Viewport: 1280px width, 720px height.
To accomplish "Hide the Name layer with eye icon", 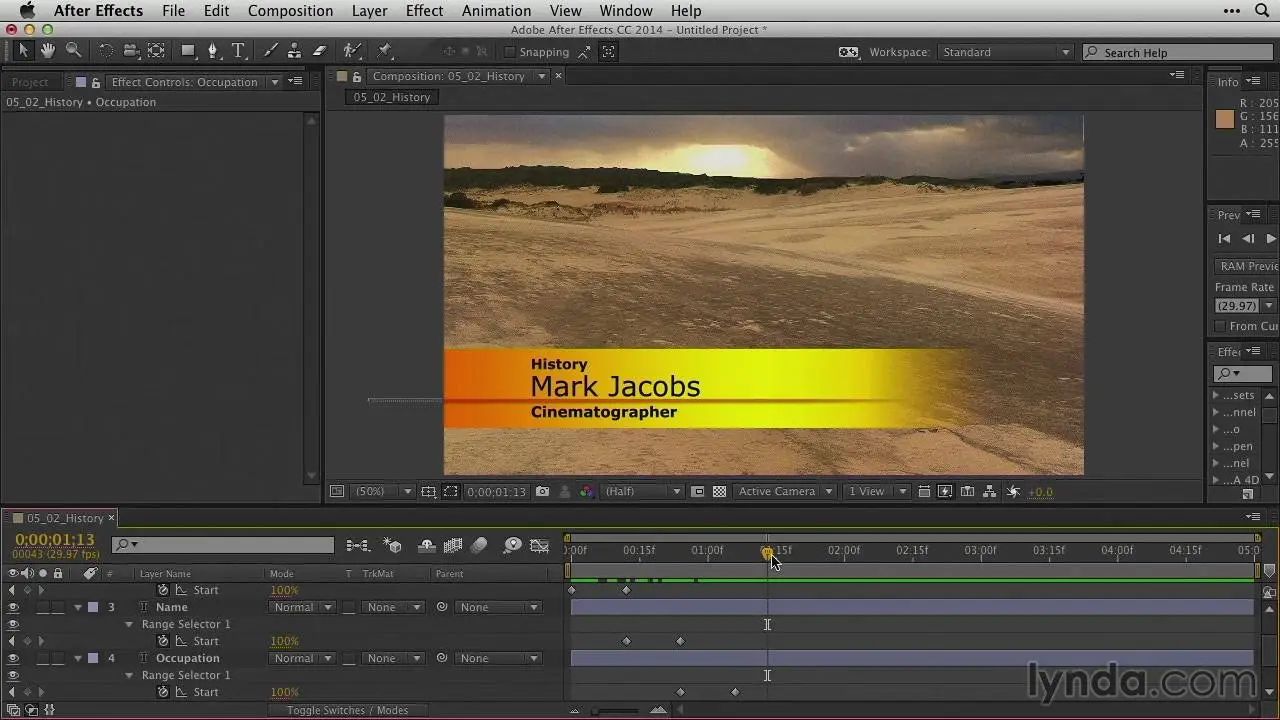I will pyautogui.click(x=13, y=607).
